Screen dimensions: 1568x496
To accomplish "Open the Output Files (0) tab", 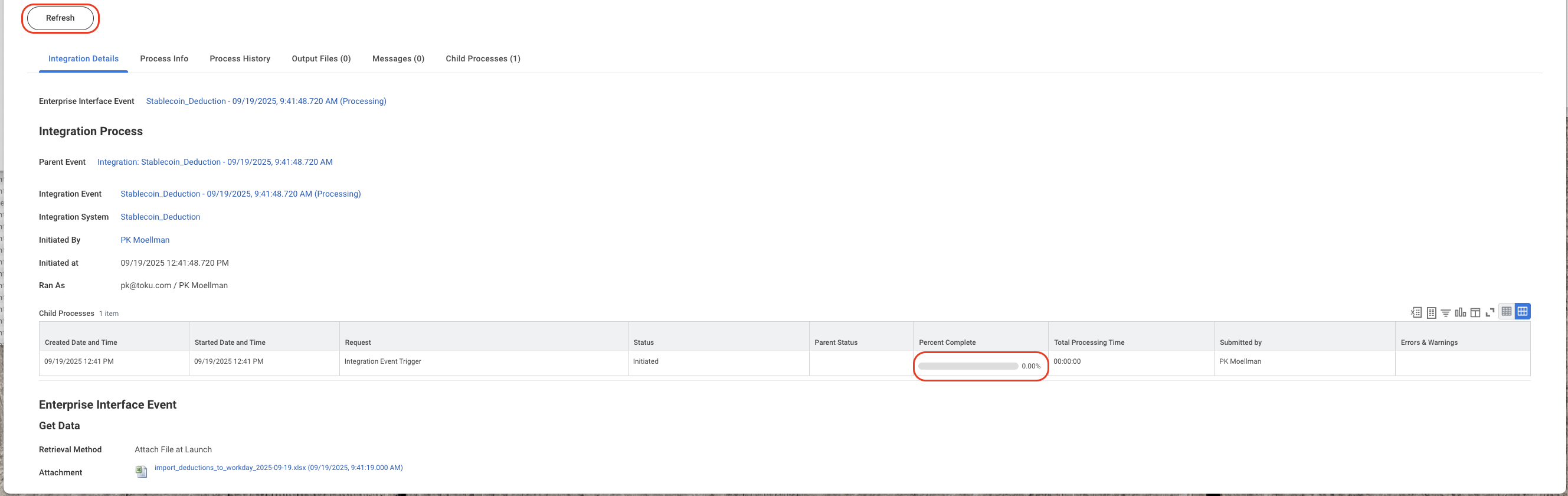I will coord(322,59).
